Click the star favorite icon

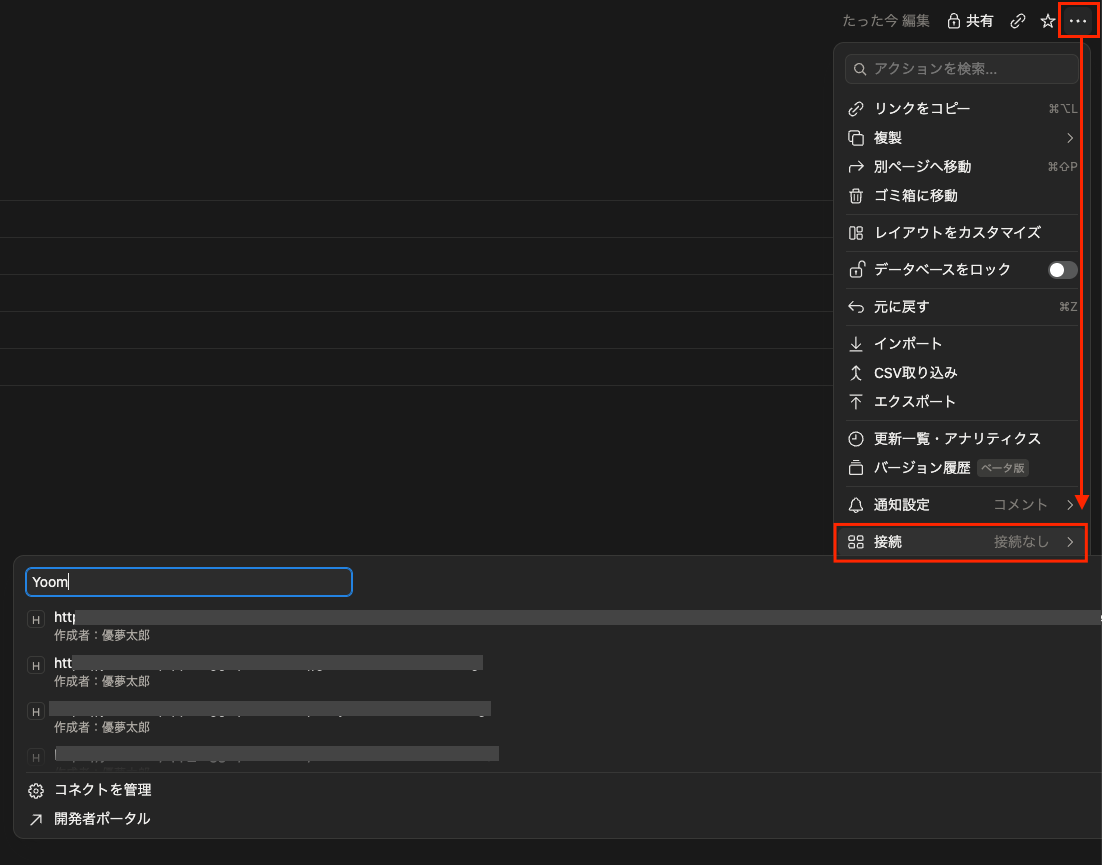(x=1048, y=21)
